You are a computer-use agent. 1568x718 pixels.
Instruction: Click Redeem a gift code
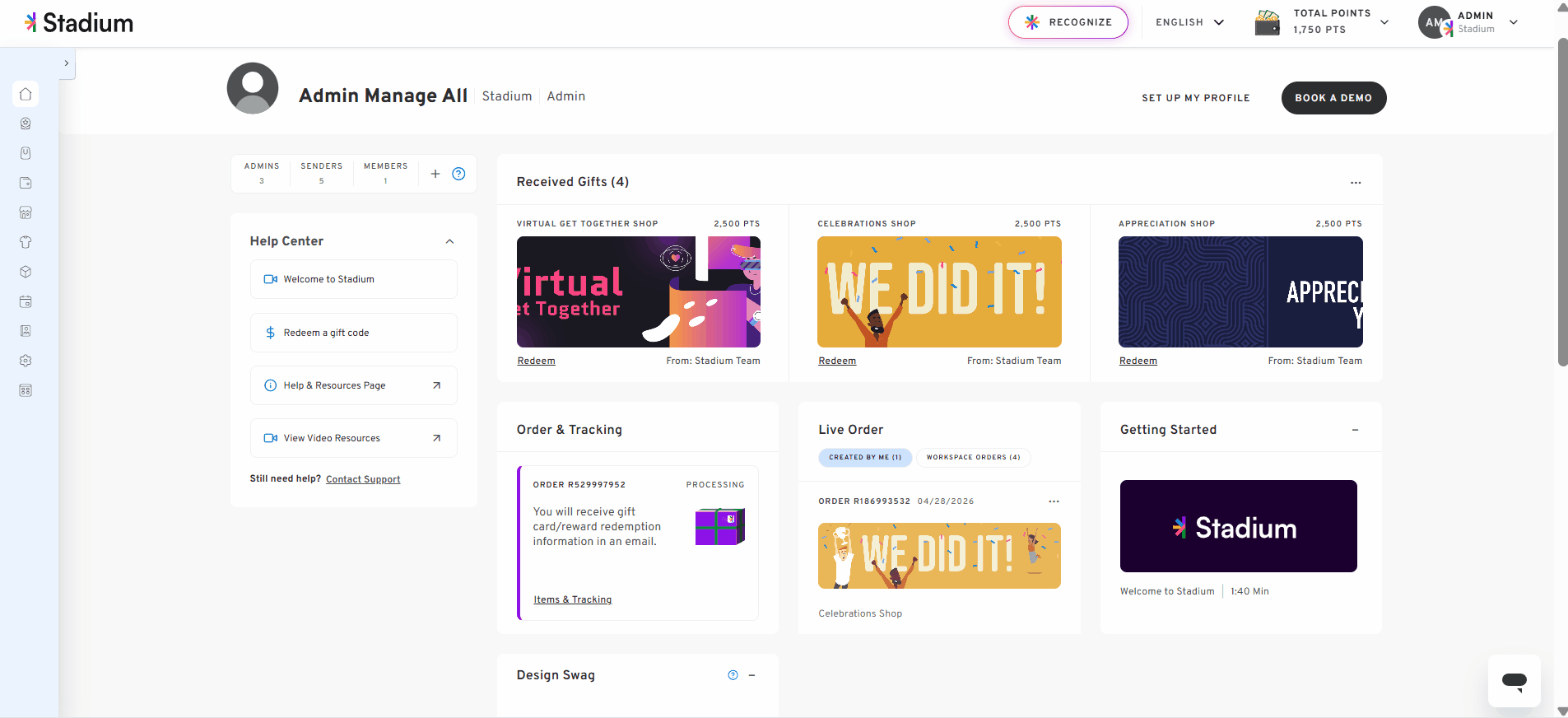pos(354,333)
